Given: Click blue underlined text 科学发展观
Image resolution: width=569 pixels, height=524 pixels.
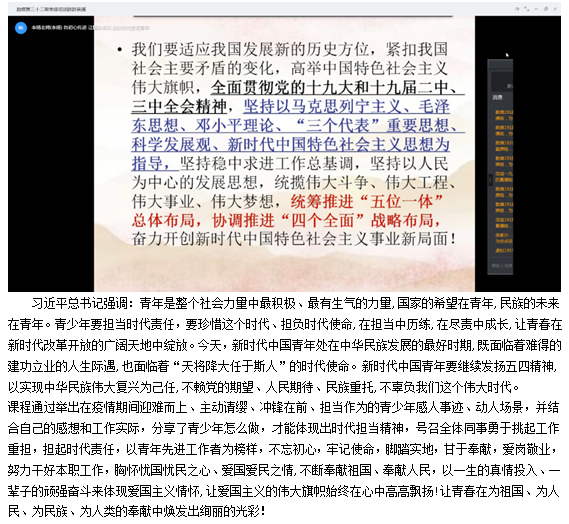Looking at the screenshot, I should click(171, 145).
